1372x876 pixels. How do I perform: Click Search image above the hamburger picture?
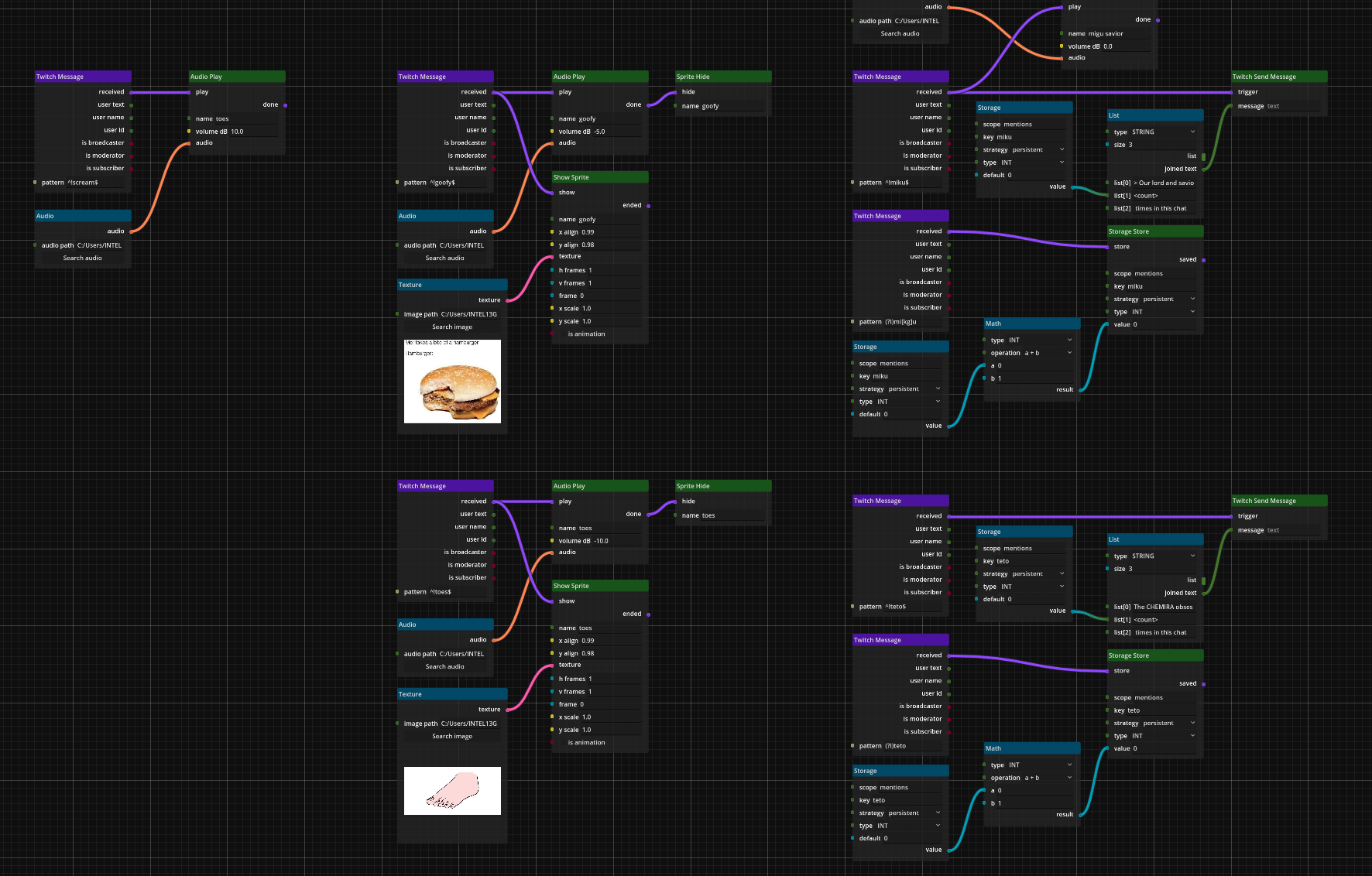click(x=452, y=327)
